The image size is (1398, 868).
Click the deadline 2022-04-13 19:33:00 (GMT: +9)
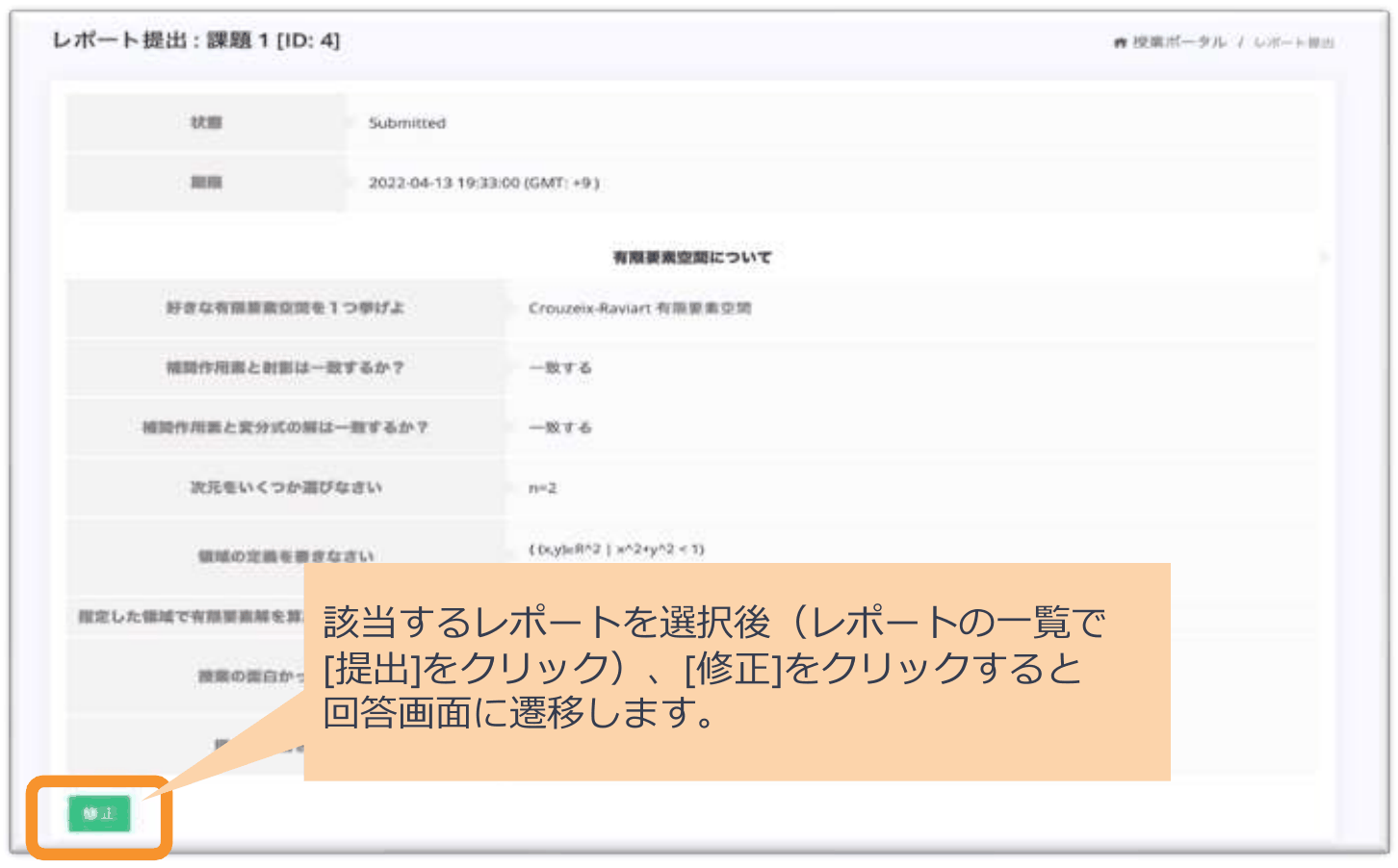[484, 183]
